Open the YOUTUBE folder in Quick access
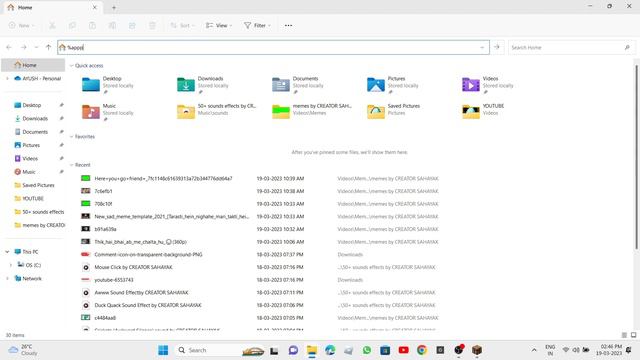Viewport: 640px width, 360px height. click(483, 111)
